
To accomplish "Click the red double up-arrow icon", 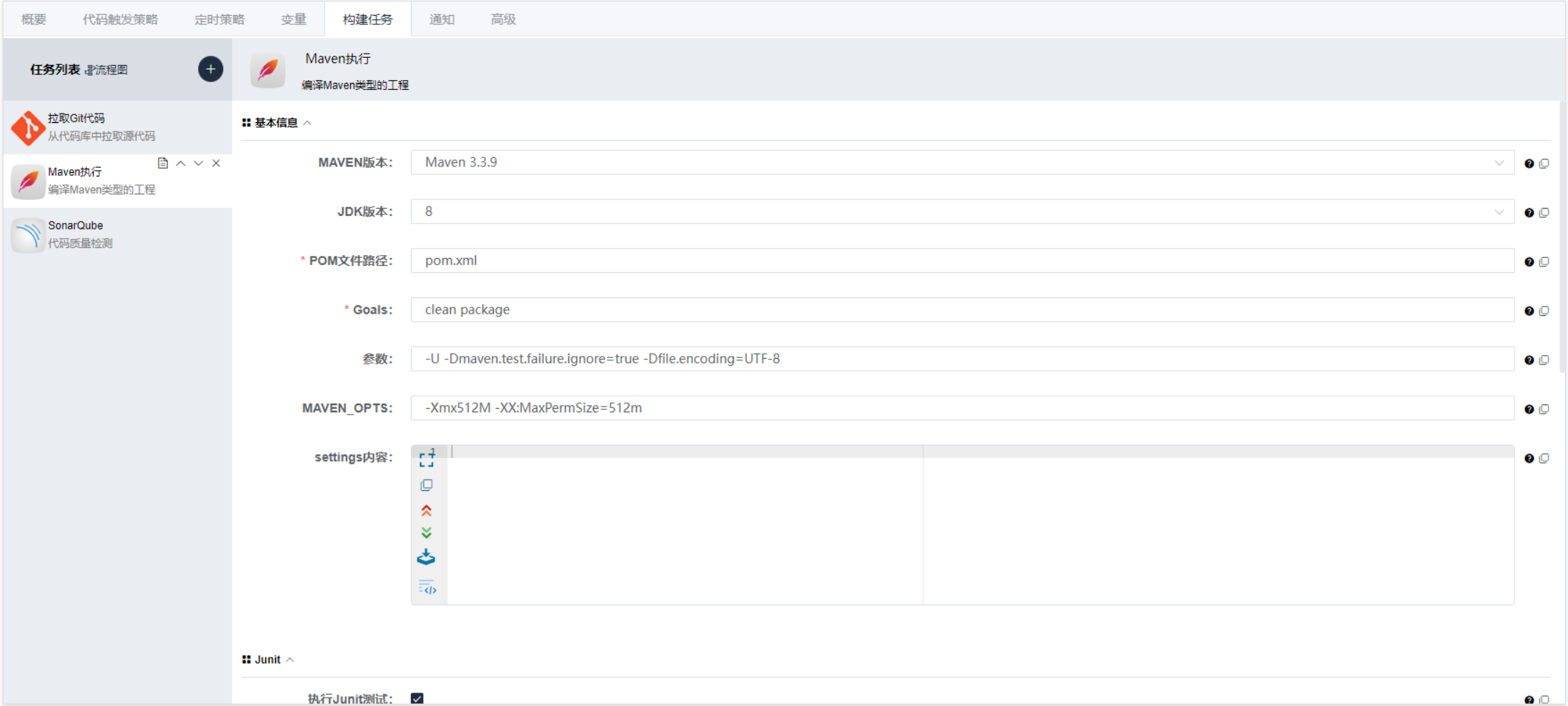I will [x=427, y=510].
